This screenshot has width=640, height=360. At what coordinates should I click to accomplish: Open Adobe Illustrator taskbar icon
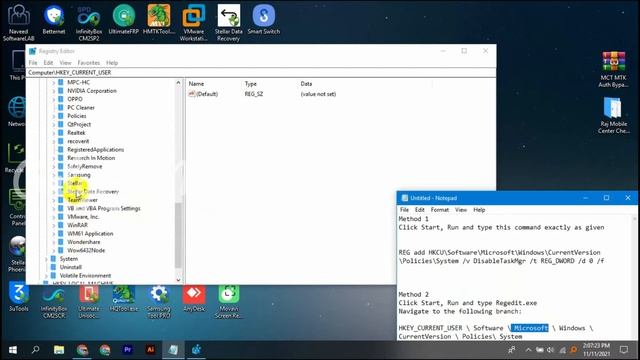pos(151,350)
